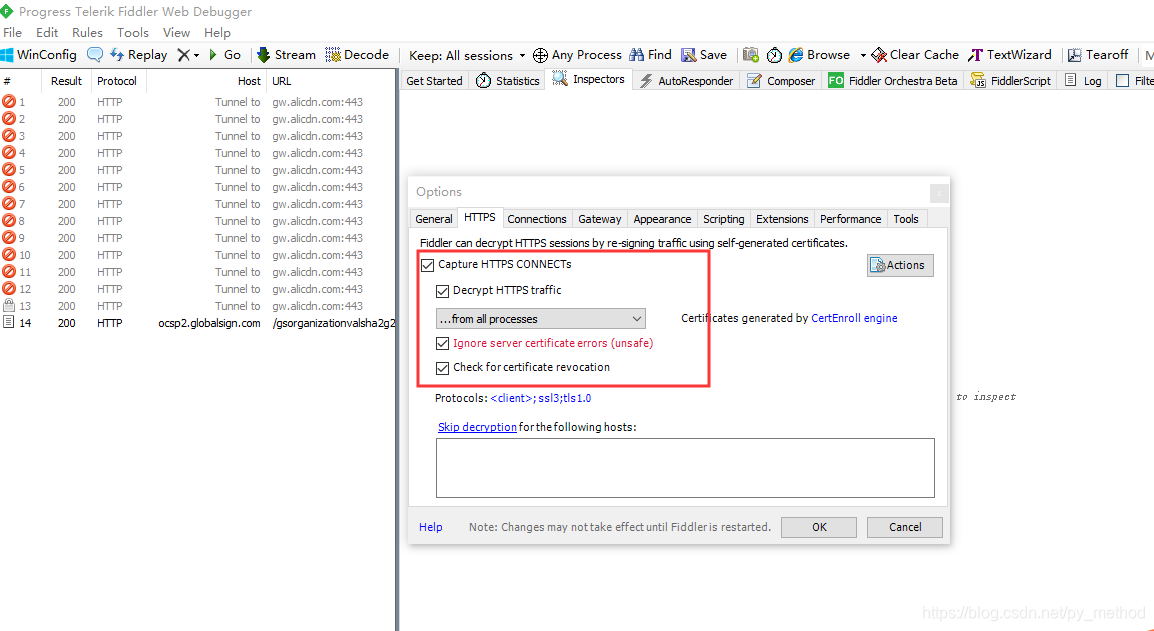Switch to Connections tab in Options

(x=537, y=219)
